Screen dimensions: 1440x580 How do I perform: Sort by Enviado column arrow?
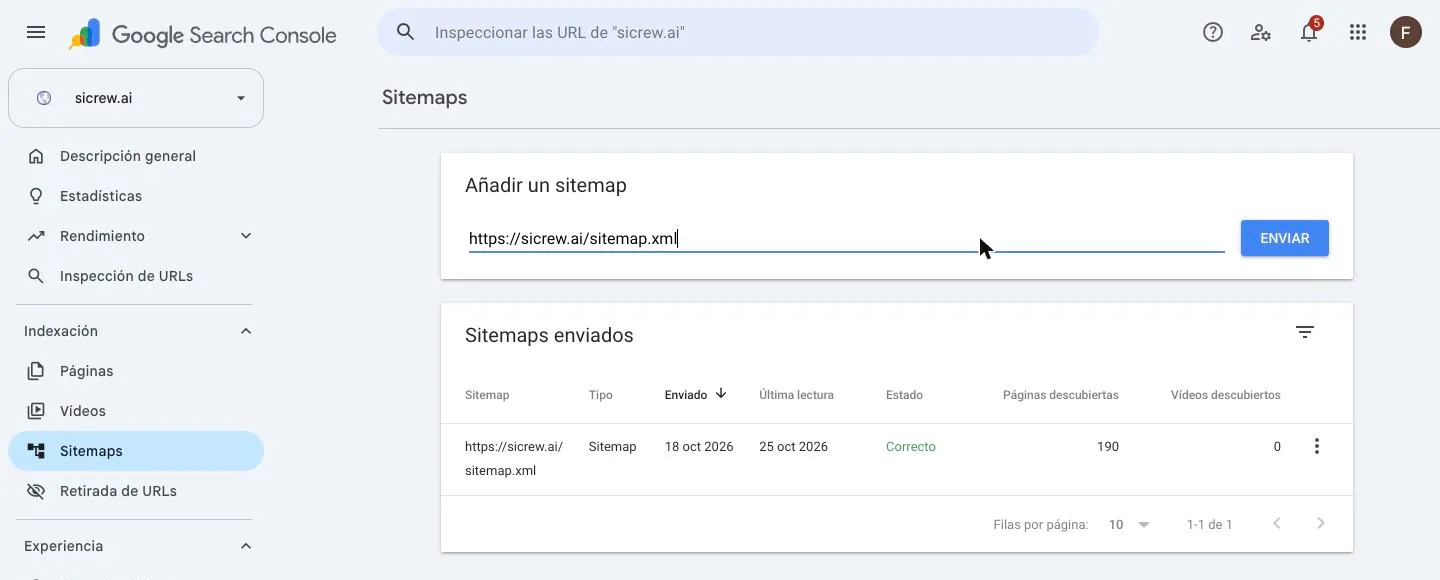[x=721, y=394]
